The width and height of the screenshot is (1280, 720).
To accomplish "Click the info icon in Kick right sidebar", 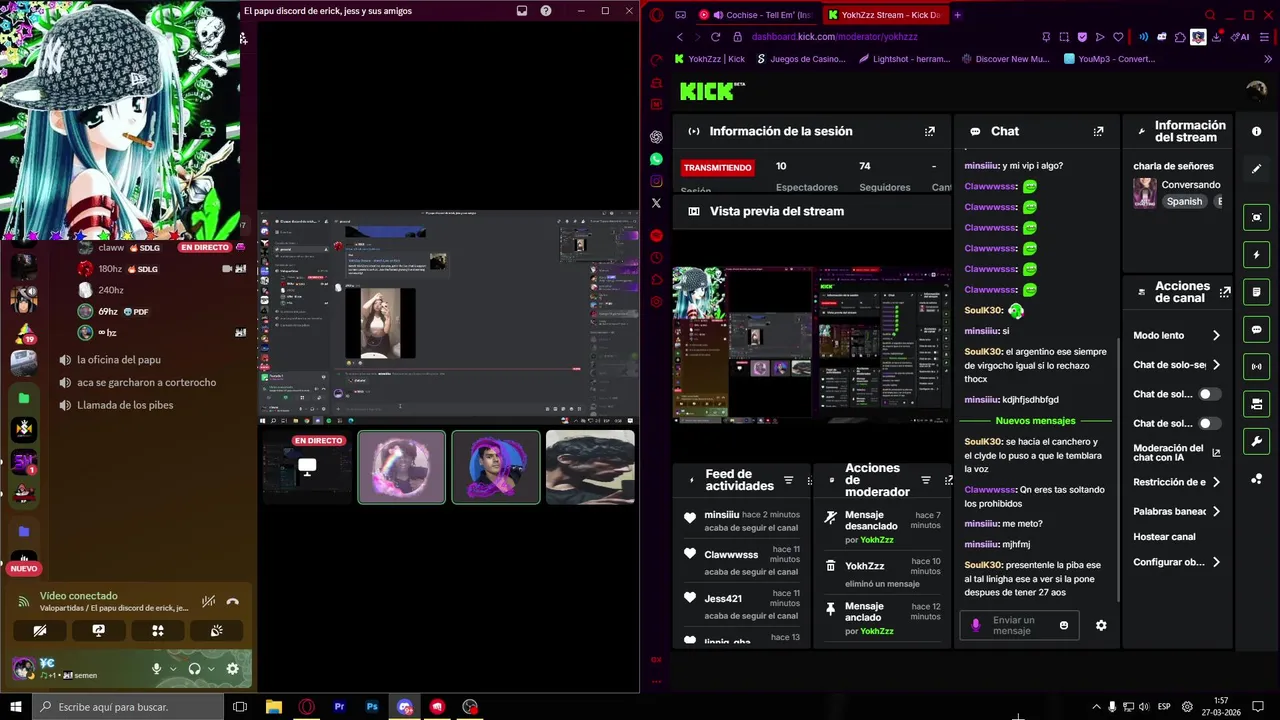I will pos(1256,131).
